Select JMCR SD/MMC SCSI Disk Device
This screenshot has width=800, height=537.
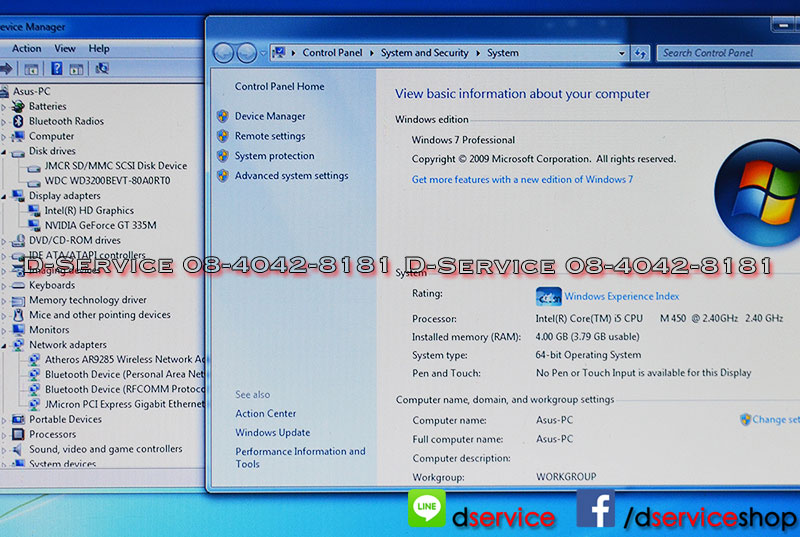[x=116, y=166]
